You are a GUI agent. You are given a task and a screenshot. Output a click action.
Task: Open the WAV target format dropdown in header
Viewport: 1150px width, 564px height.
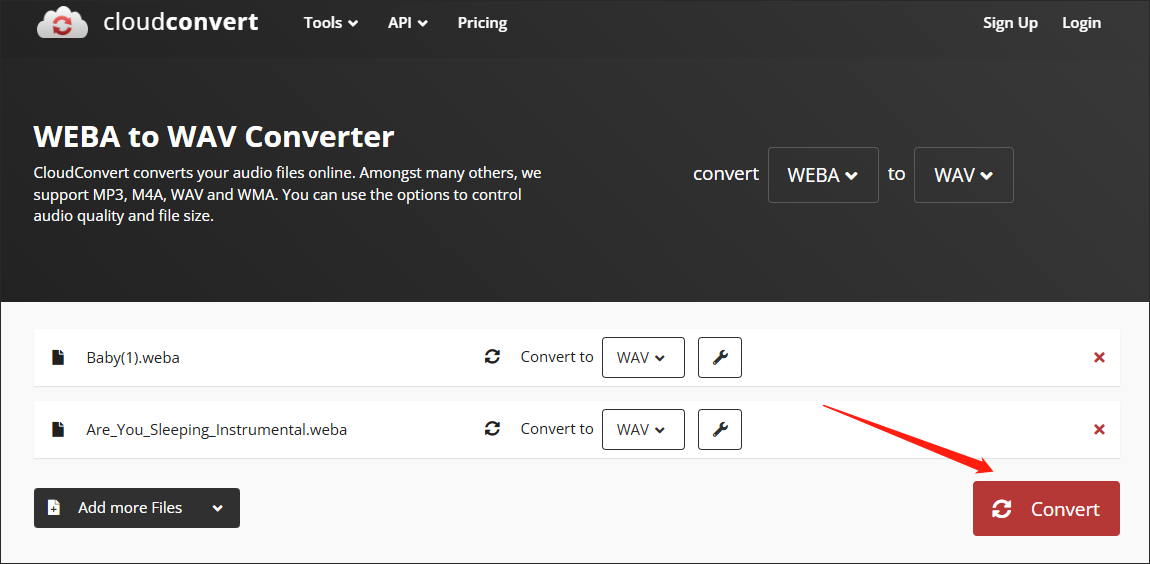tap(963, 175)
